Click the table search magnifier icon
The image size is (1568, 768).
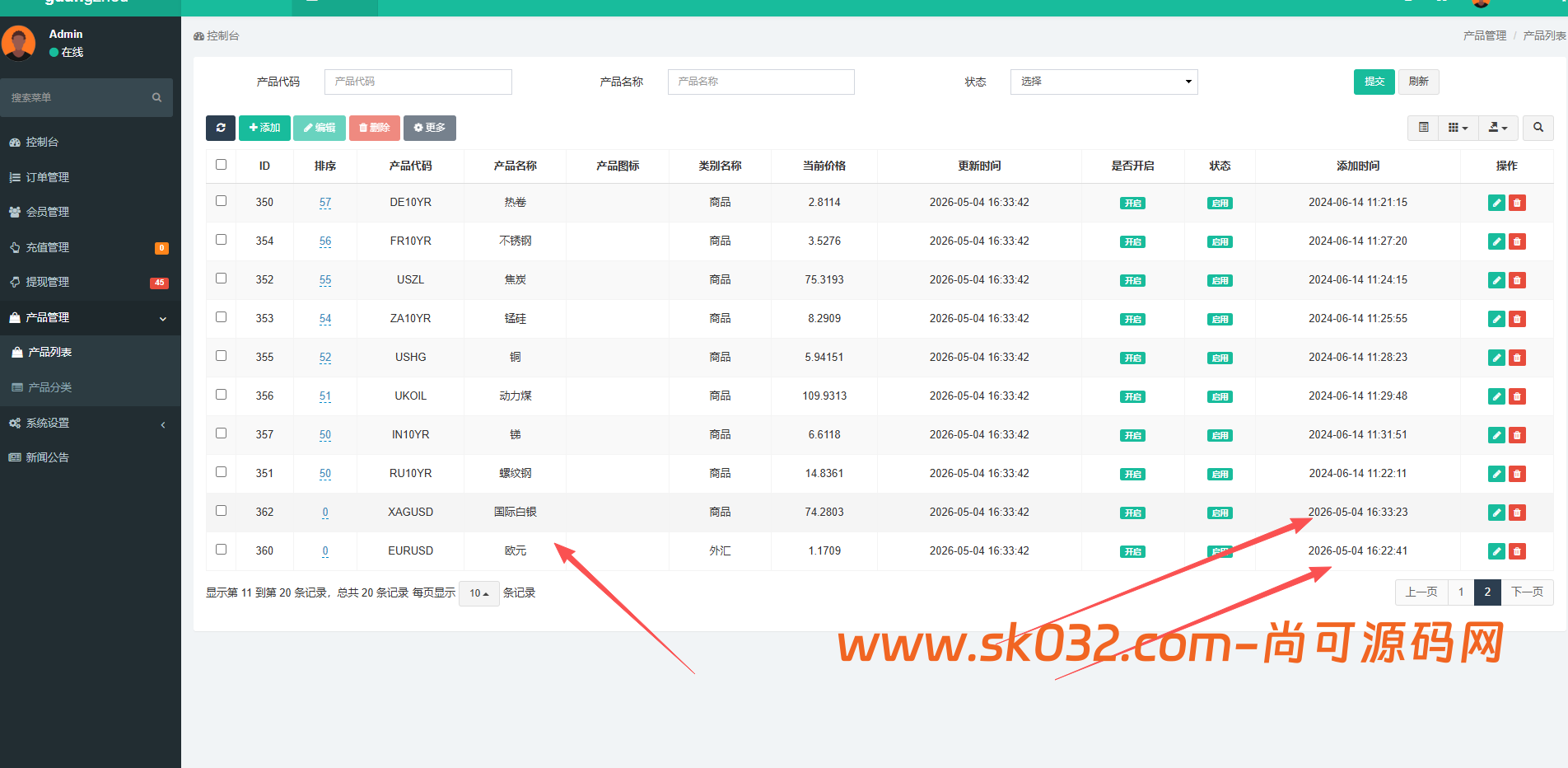[x=1538, y=128]
